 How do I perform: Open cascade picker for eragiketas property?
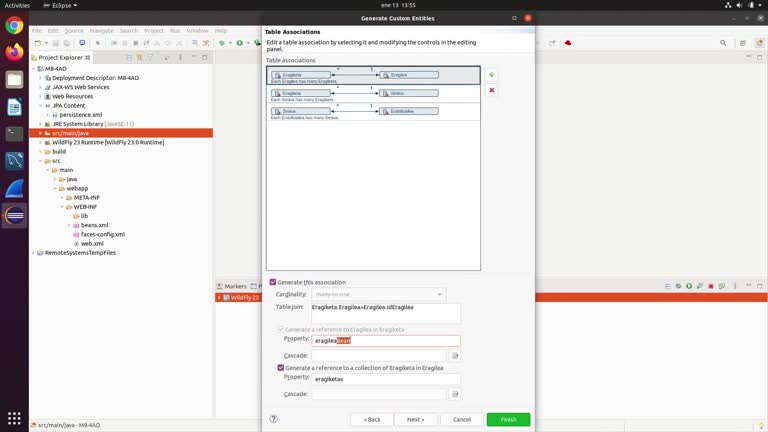[455, 394]
